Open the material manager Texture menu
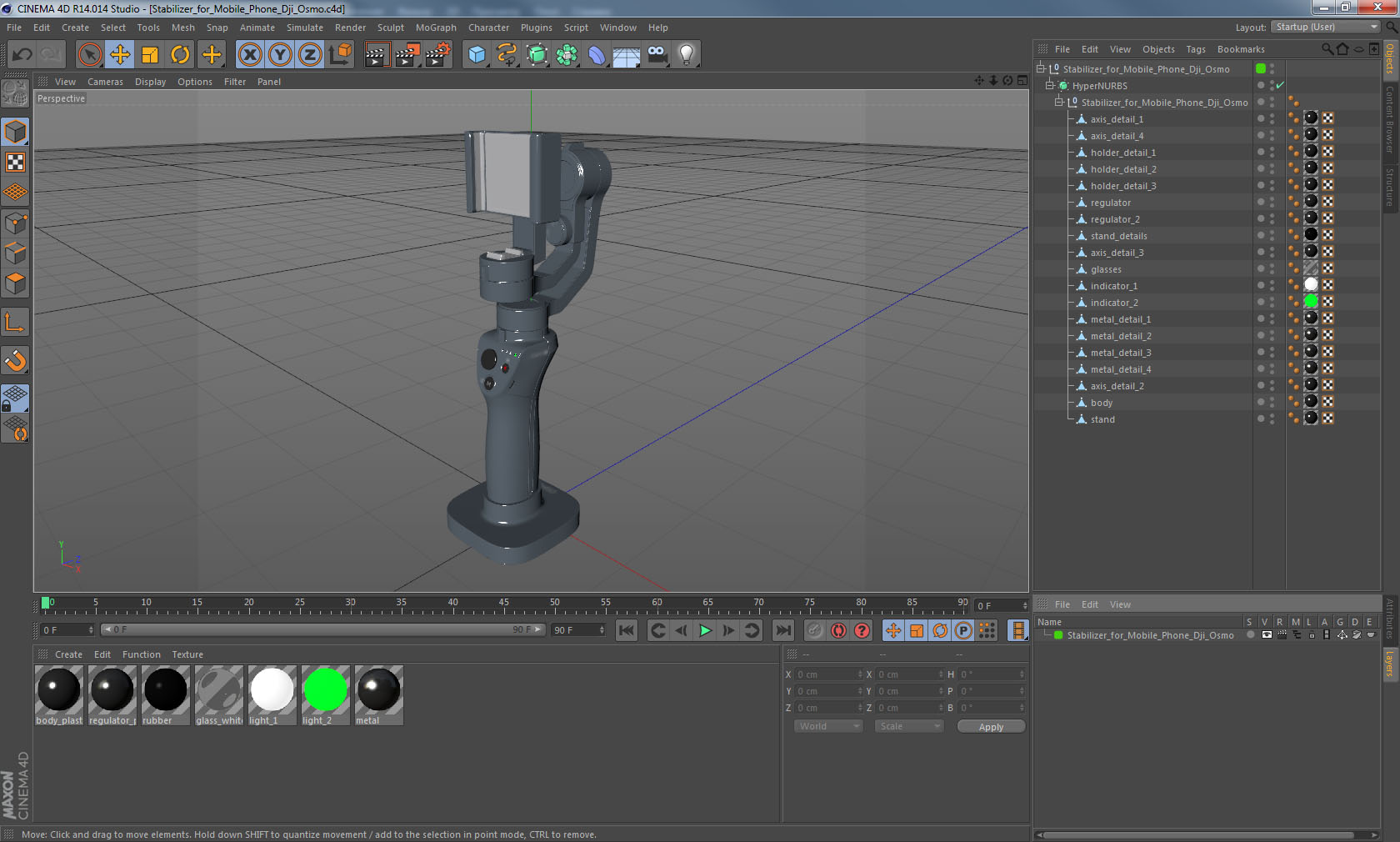 187,654
